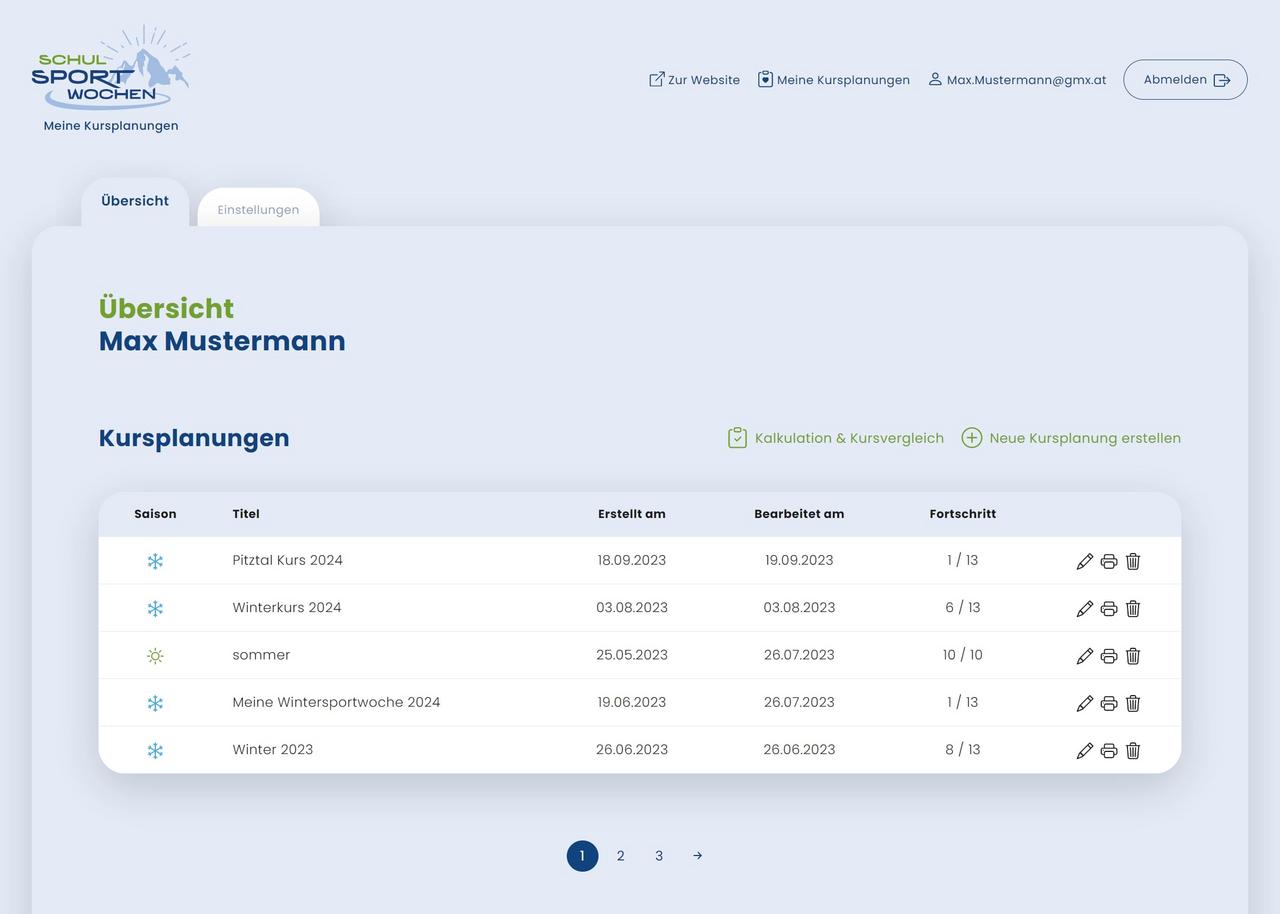
Task: Open the edit pencil for Pitztal Kurs 2024
Action: coord(1085,561)
